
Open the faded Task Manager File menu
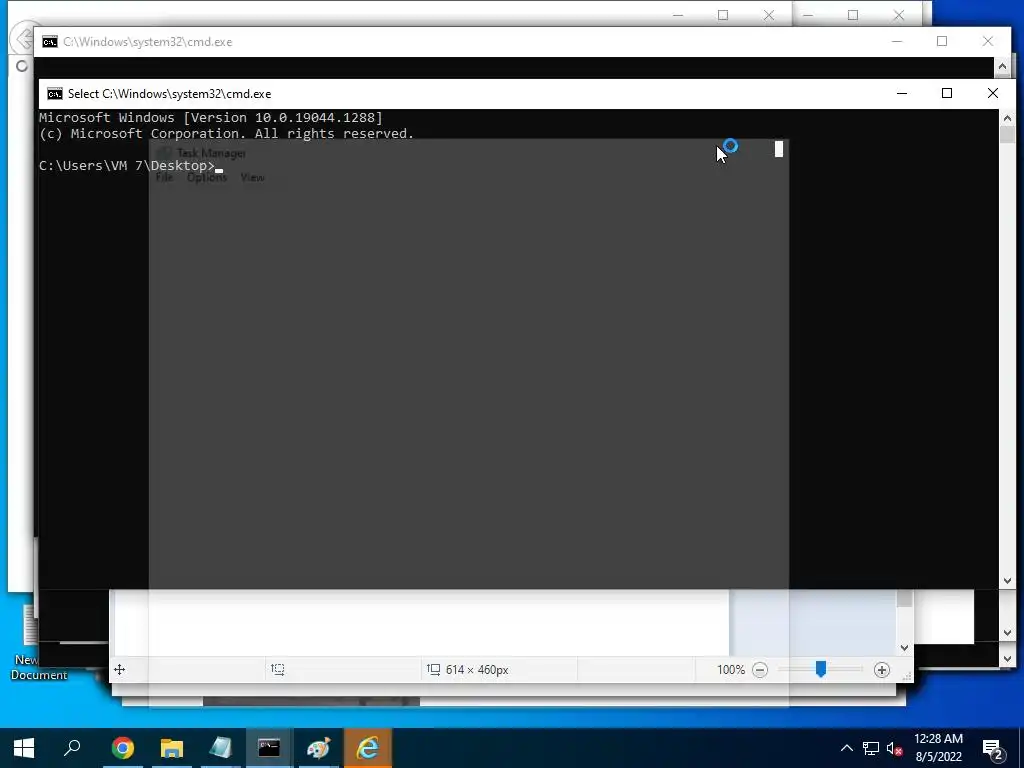pos(164,178)
